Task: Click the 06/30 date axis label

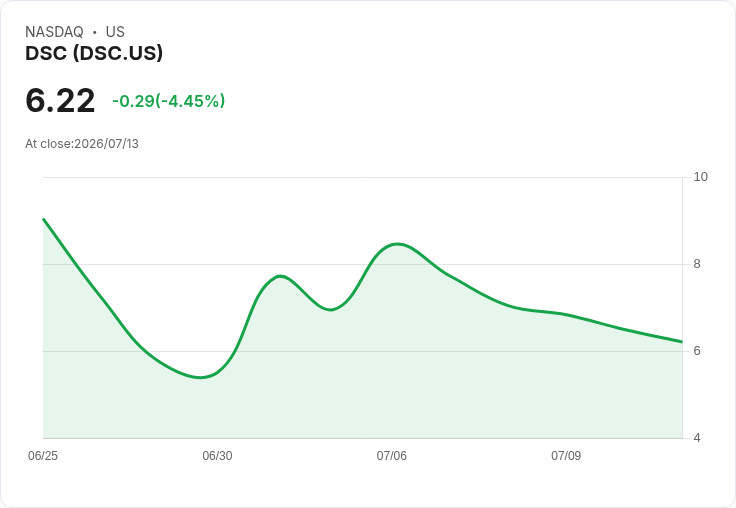Action: click(x=217, y=456)
